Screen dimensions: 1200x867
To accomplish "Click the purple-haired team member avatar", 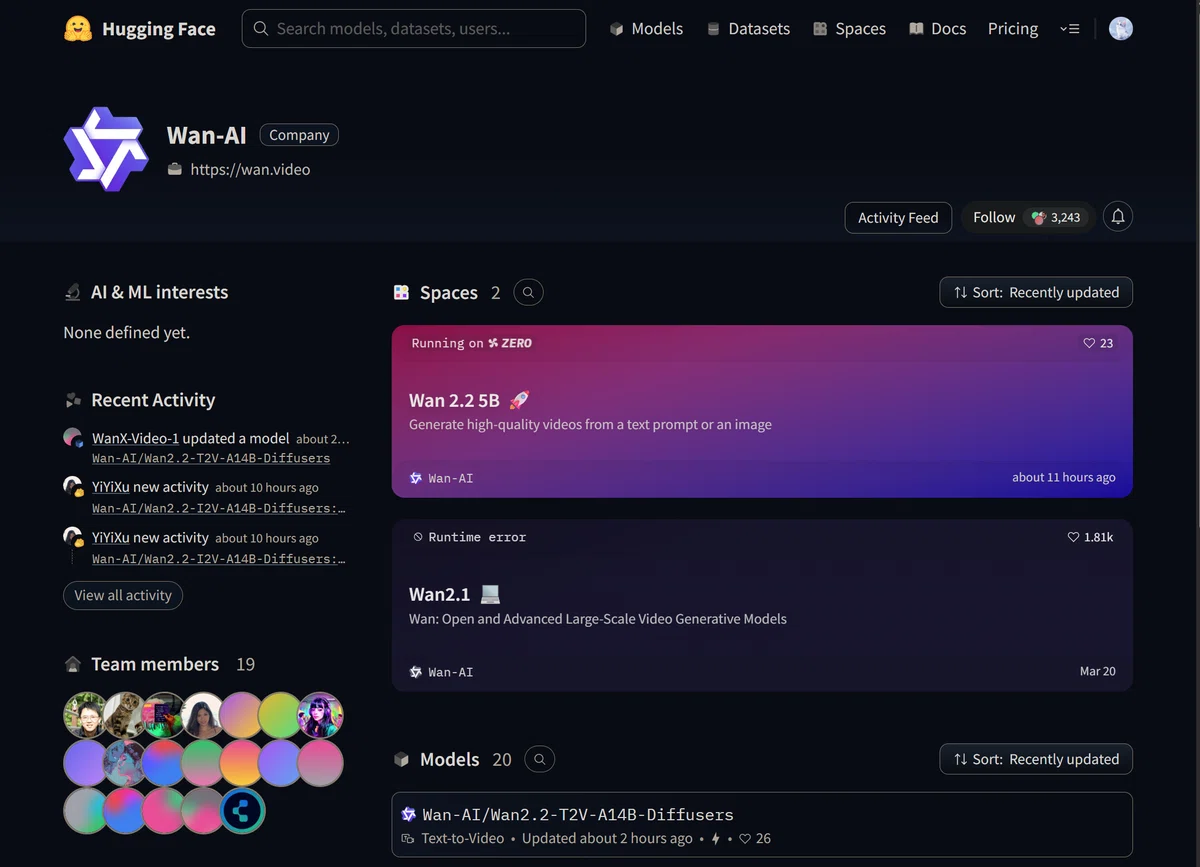I will [320, 715].
